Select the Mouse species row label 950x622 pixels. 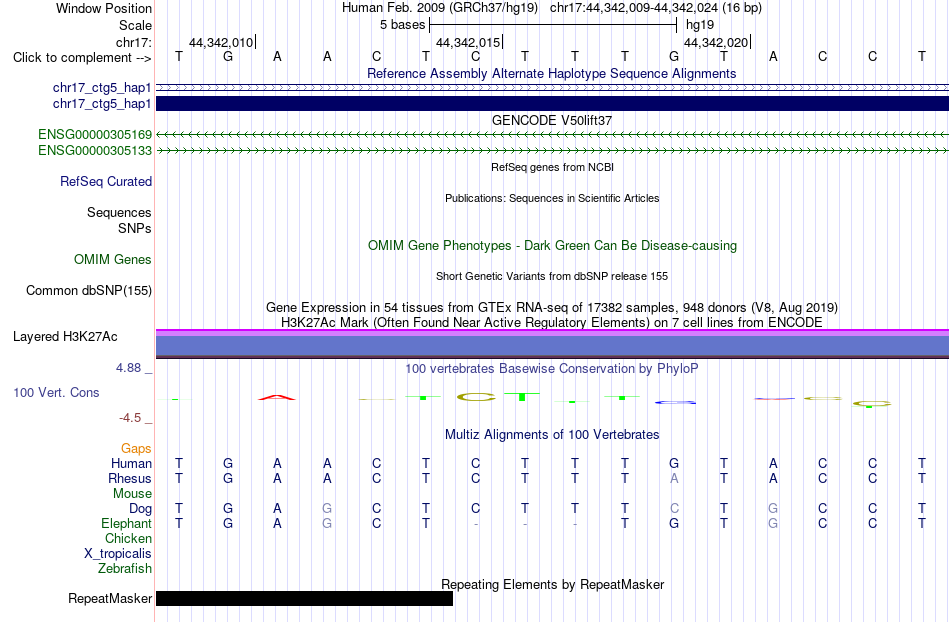pyautogui.click(x=132, y=494)
